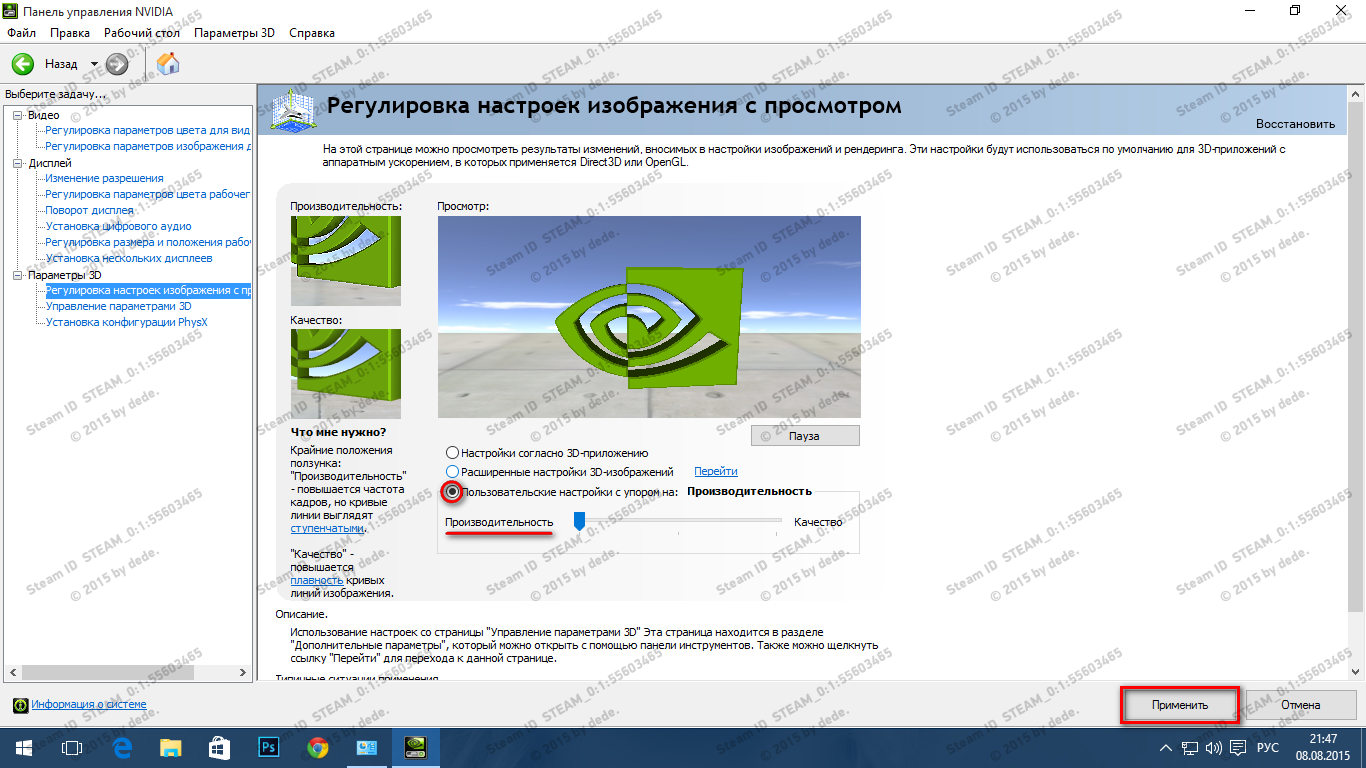Open the Назад history dropdown arrow
Image resolution: width=1366 pixels, height=768 pixels.
[x=94, y=64]
